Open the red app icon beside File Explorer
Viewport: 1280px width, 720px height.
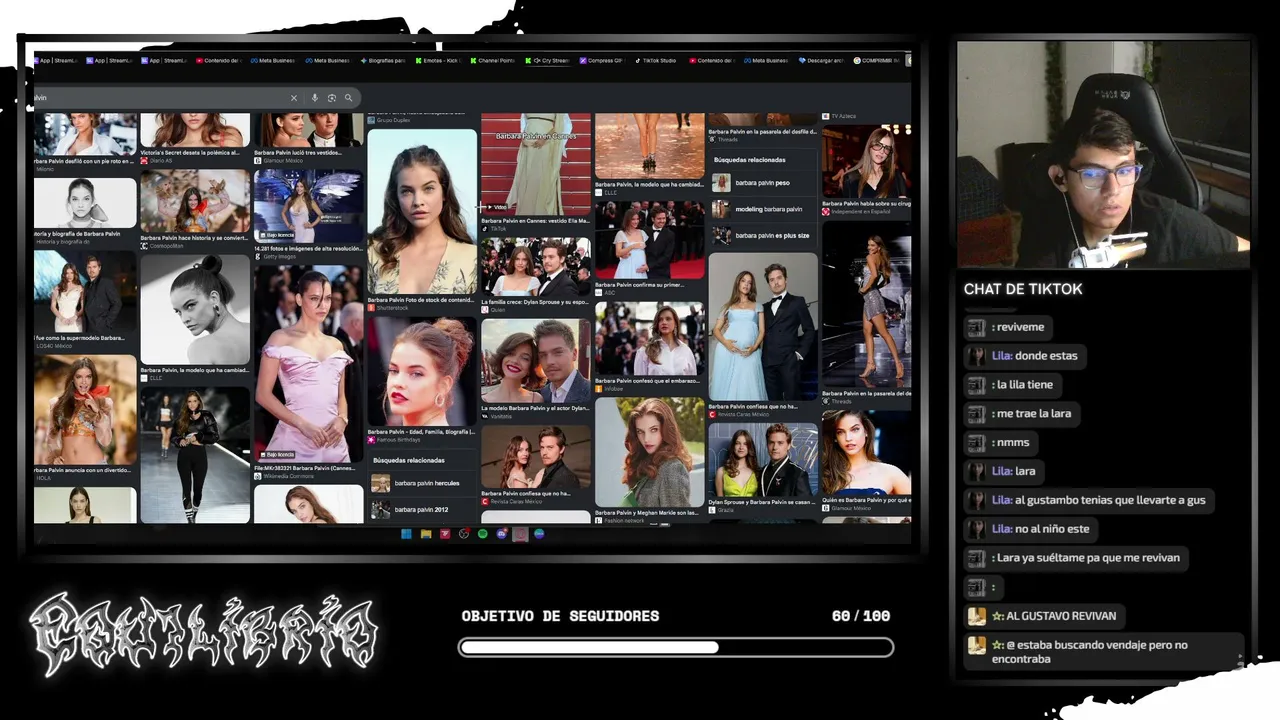tap(445, 534)
